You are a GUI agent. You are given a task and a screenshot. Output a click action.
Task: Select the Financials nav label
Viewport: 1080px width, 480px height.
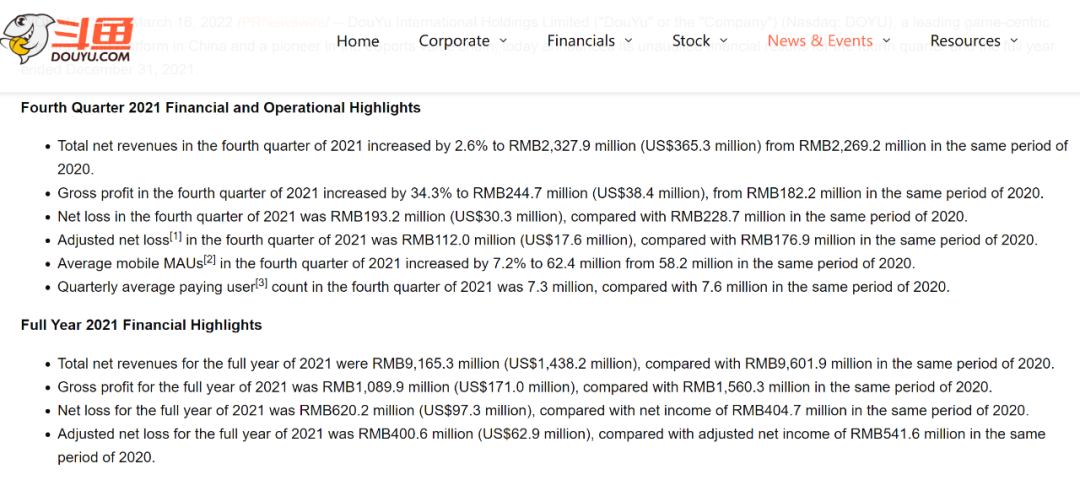[x=581, y=41]
